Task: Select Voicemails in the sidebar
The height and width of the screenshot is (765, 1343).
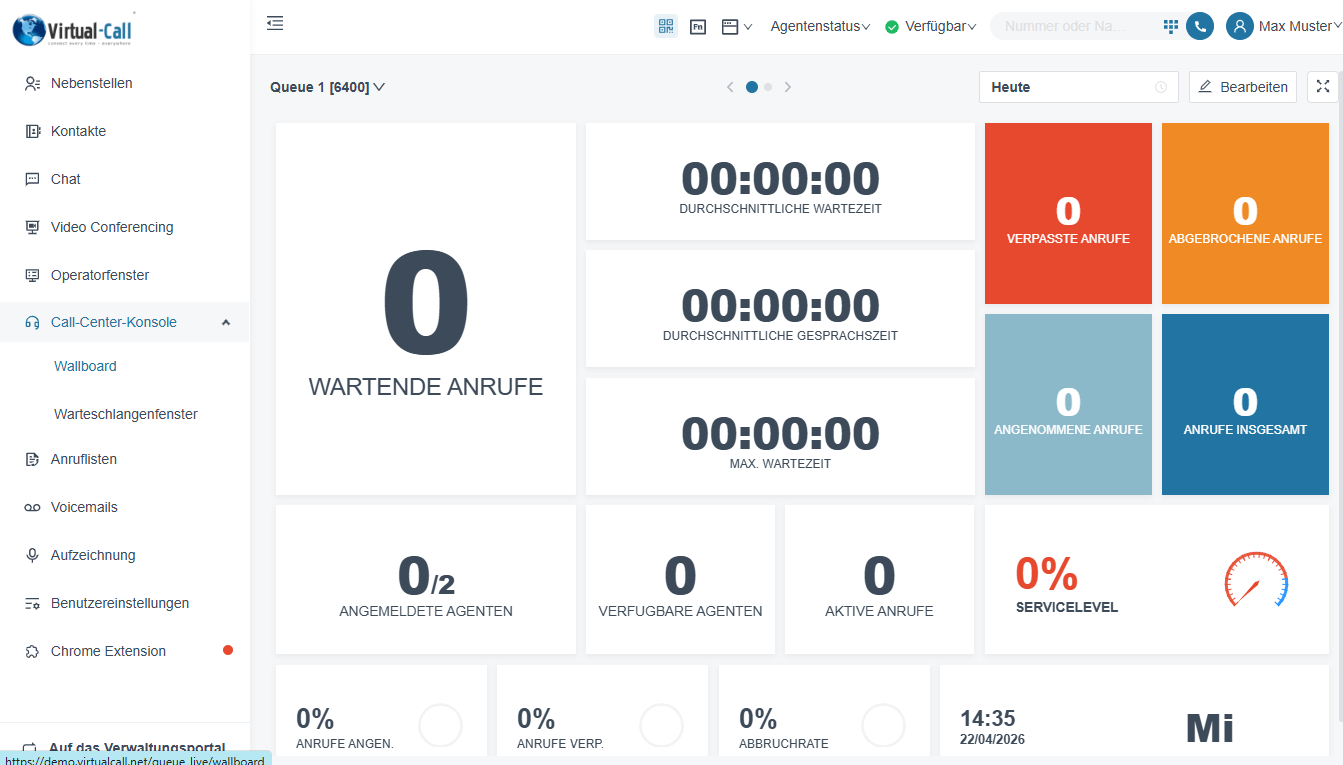Action: [84, 508]
